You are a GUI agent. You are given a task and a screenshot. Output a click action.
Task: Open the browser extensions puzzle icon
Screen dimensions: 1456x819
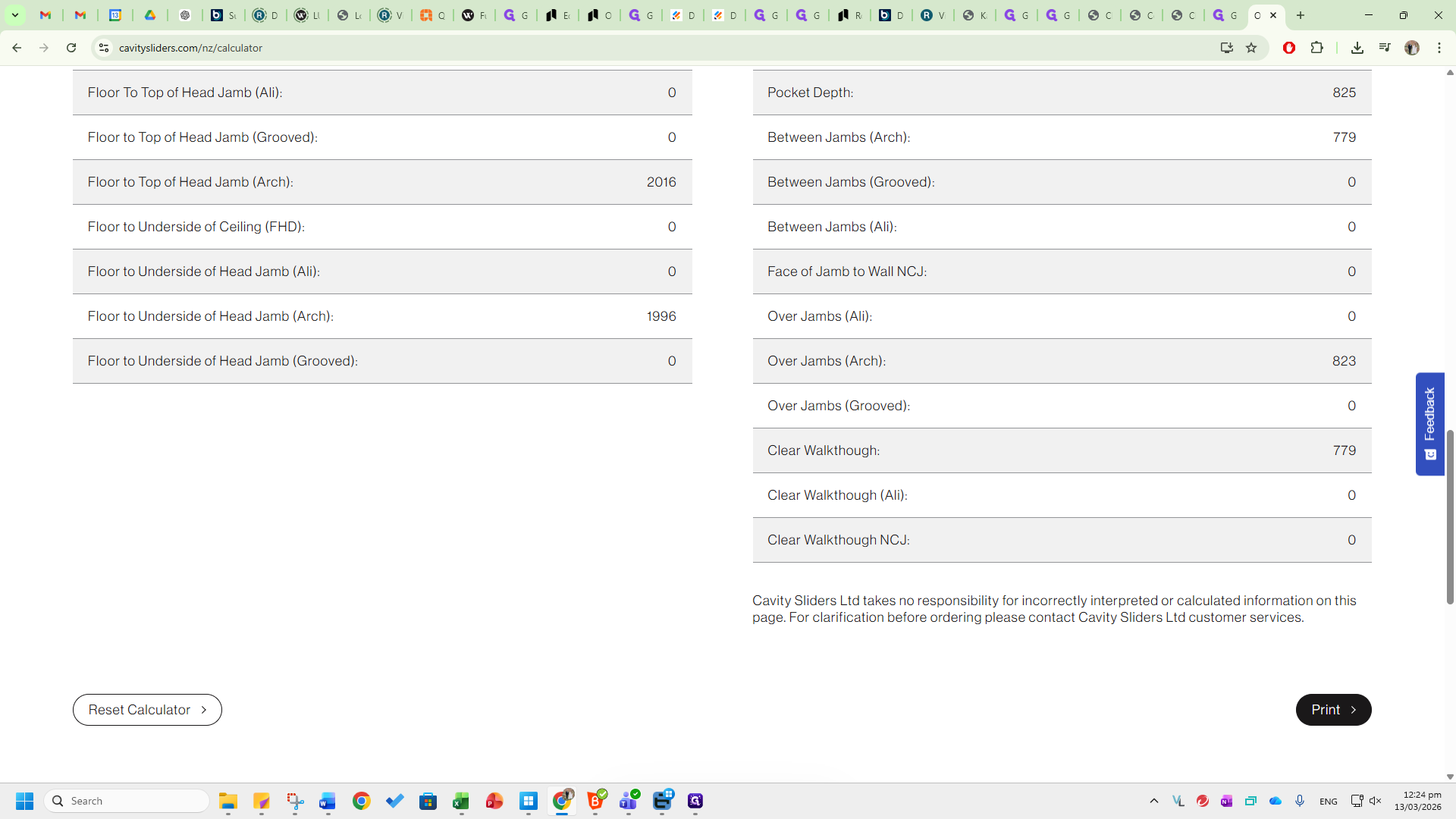pos(1317,48)
